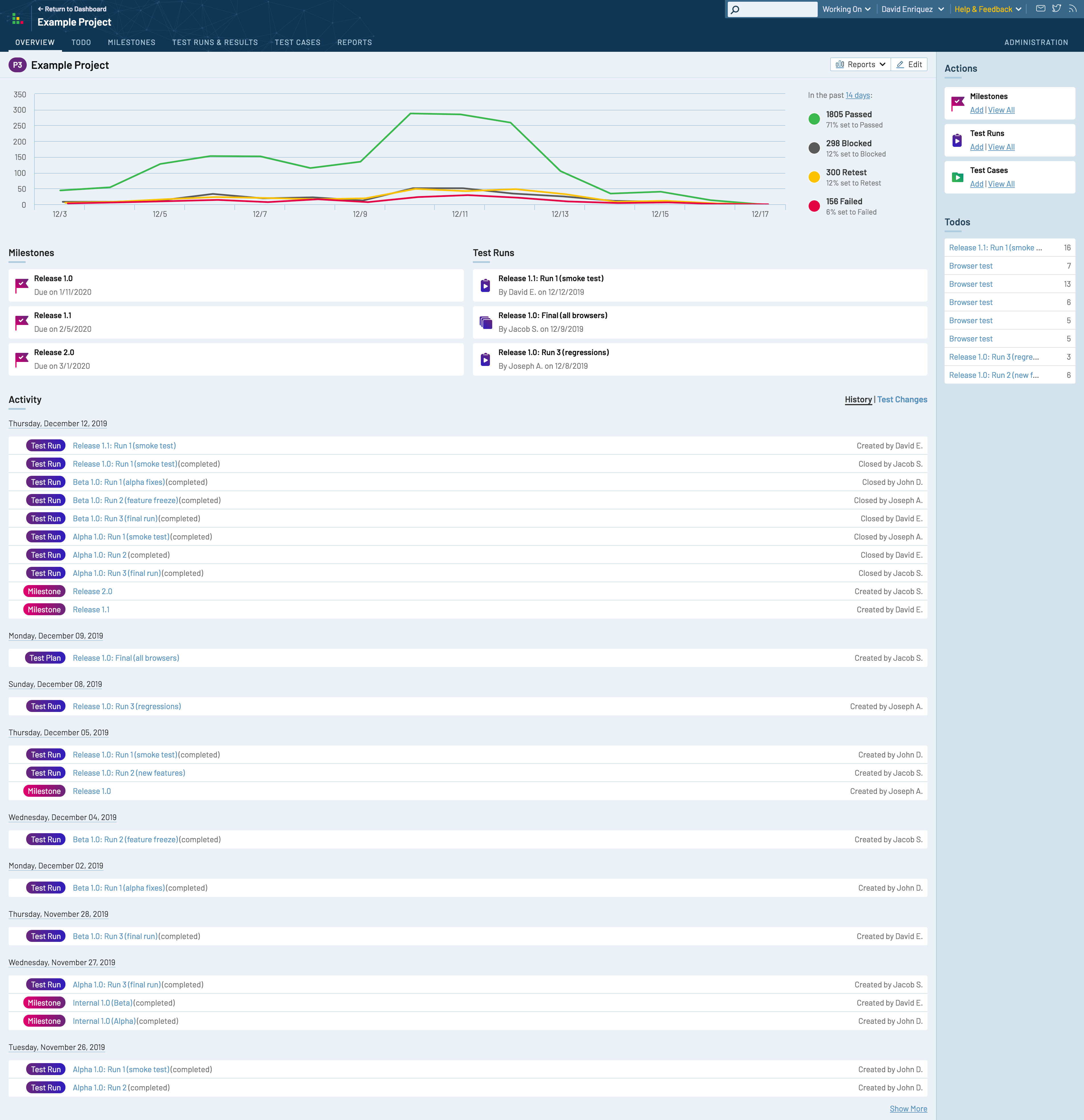
Task: Expand the Reports dropdown button
Action: pyautogui.click(x=860, y=65)
